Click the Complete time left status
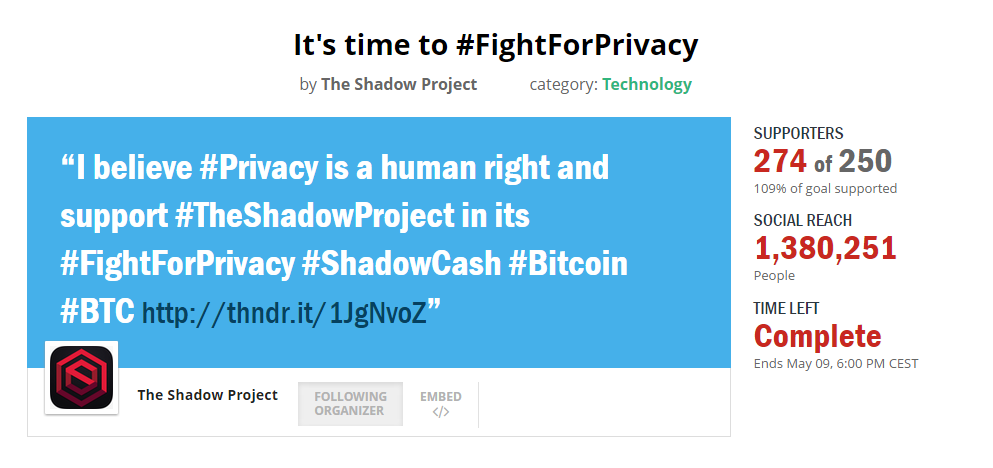The image size is (993, 468). [x=817, y=336]
